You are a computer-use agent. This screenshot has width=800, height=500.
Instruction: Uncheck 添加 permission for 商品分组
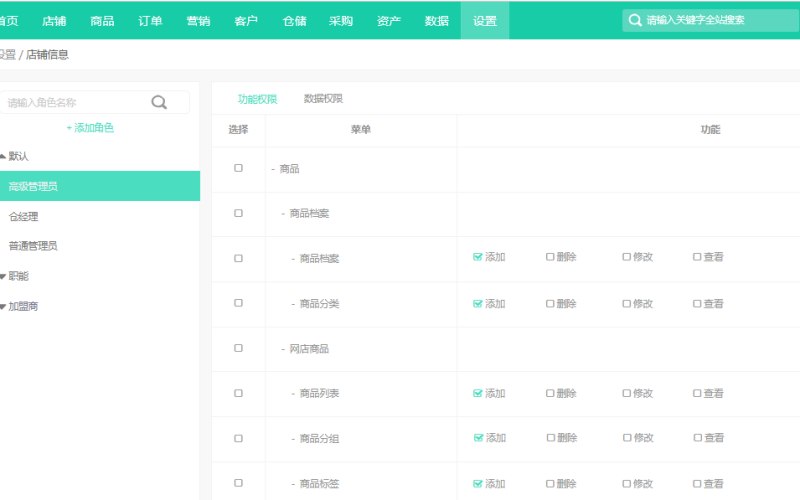(x=478, y=438)
